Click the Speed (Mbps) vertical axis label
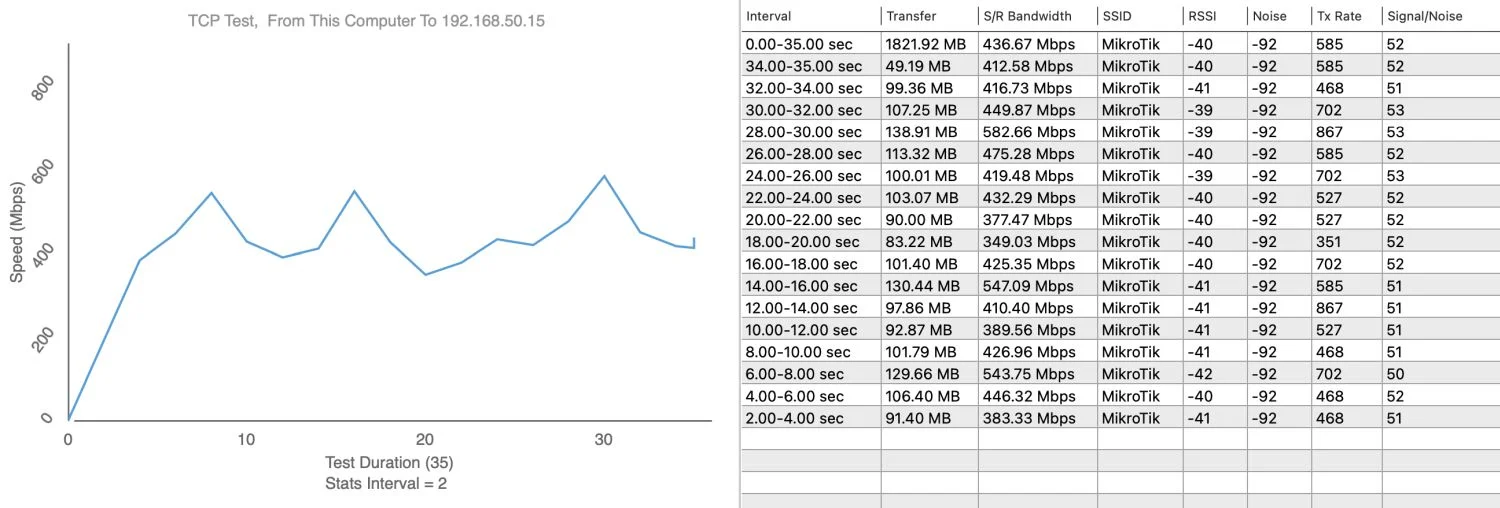 coord(17,233)
